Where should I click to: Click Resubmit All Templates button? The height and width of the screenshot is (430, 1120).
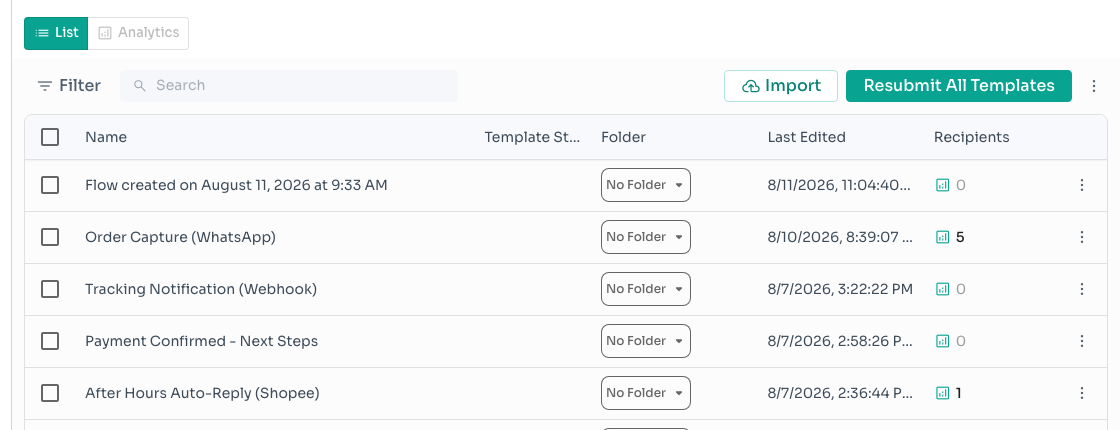[x=959, y=86]
